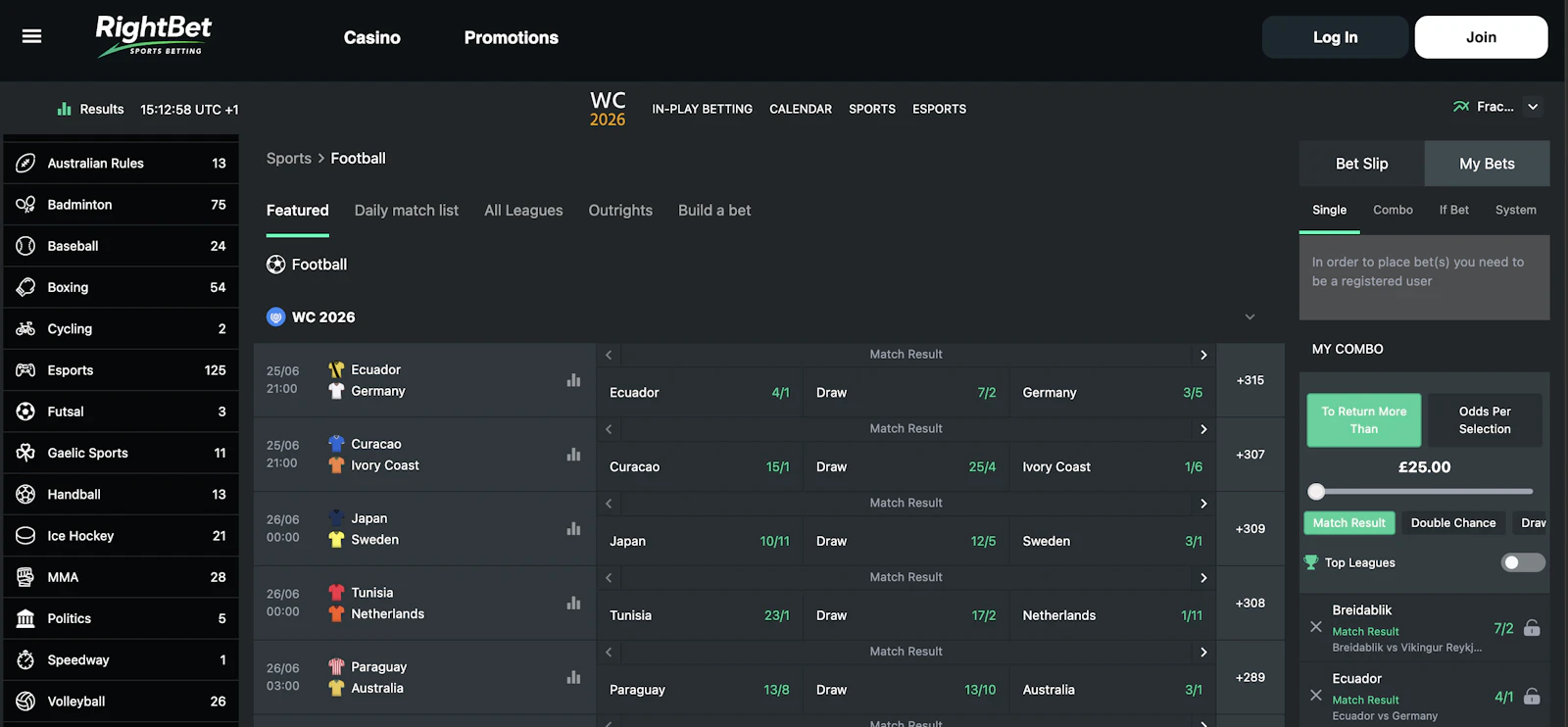This screenshot has width=1568, height=727.
Task: Click the Log In button
Action: click(1335, 37)
